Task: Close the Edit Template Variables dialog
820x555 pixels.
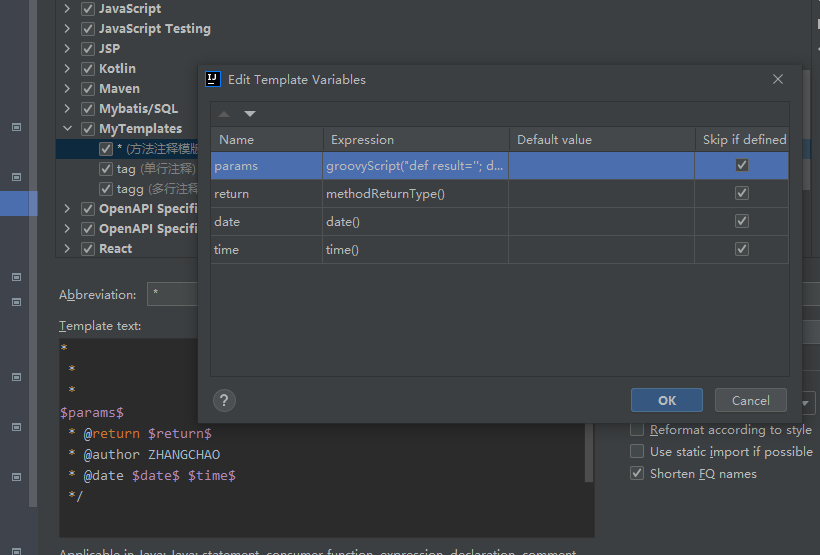Action: tap(778, 79)
